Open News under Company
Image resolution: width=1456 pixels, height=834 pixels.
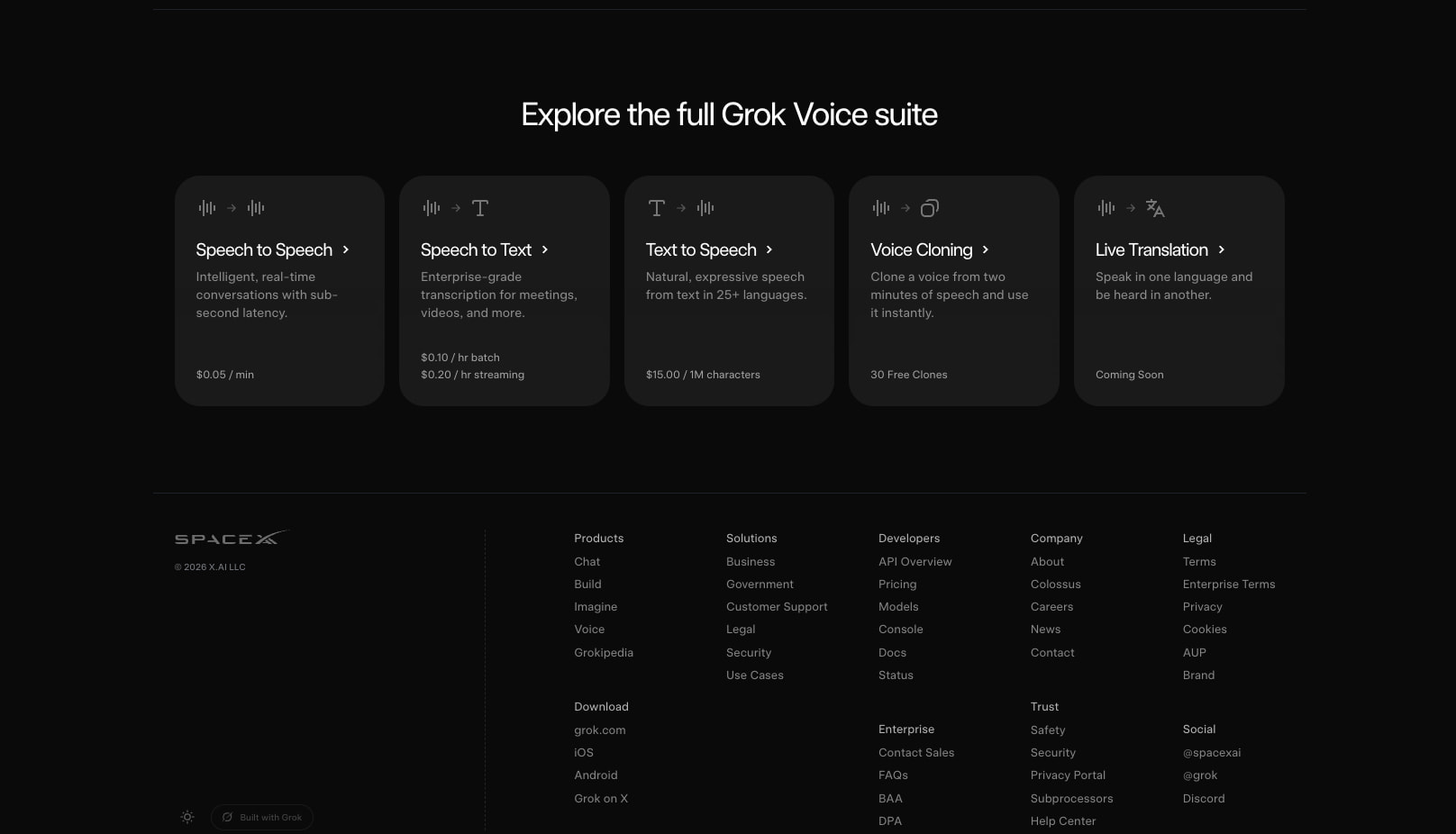1045,630
